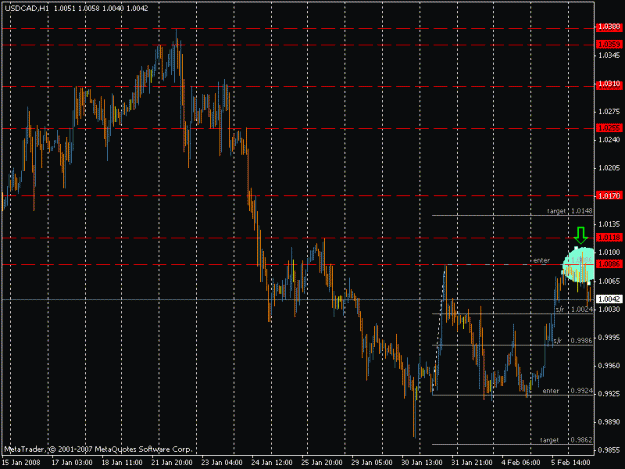
Task: Select the '5 Feb 14:00' time axis label
Action: [571, 463]
